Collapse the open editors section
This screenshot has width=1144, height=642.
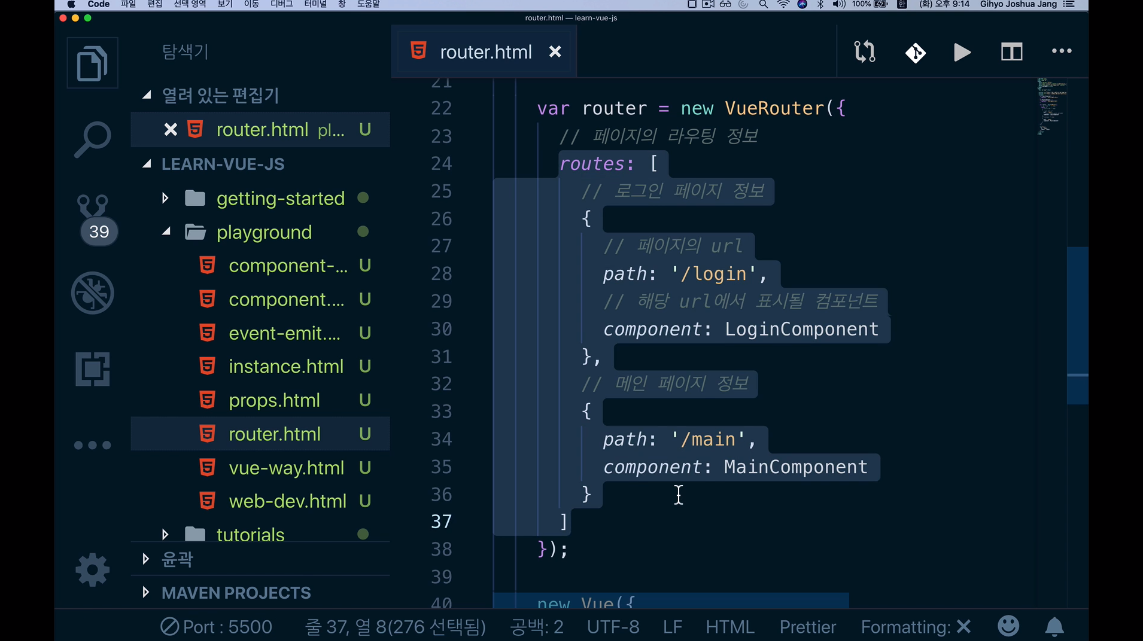pos(220,96)
